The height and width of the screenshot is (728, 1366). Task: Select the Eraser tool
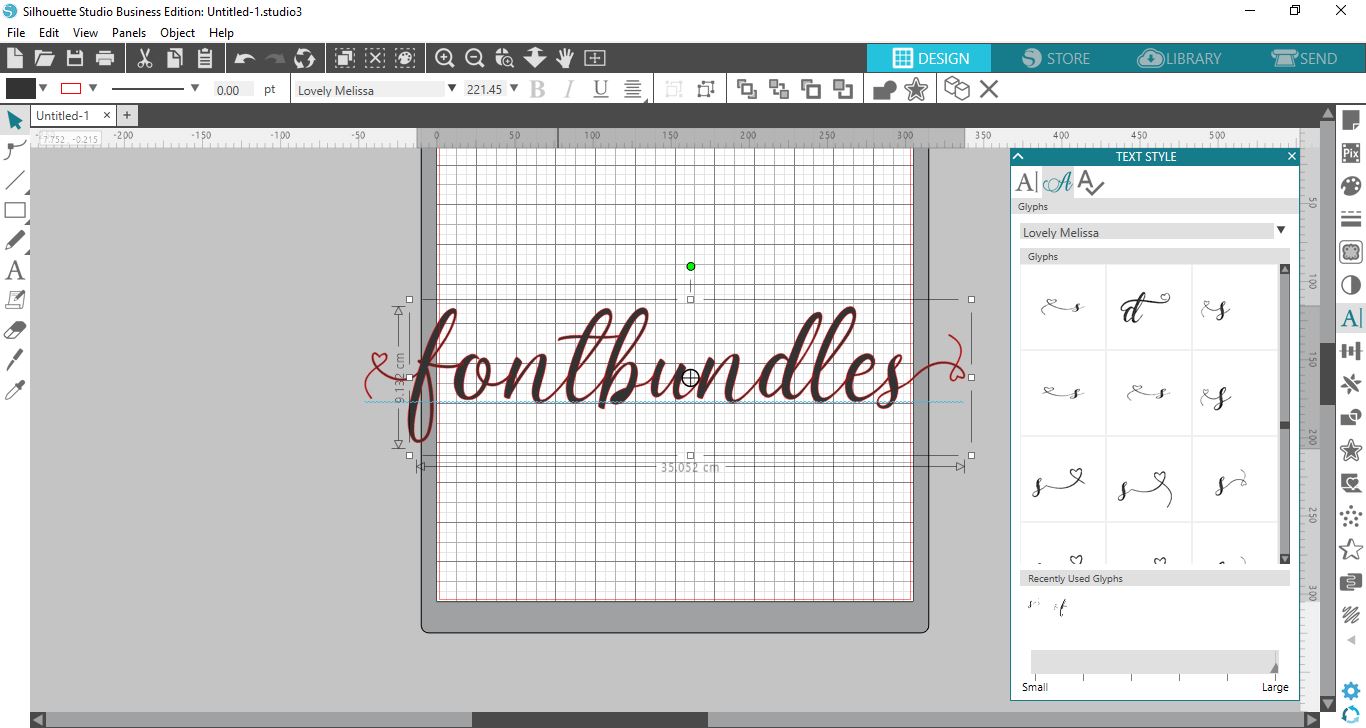[x=15, y=330]
